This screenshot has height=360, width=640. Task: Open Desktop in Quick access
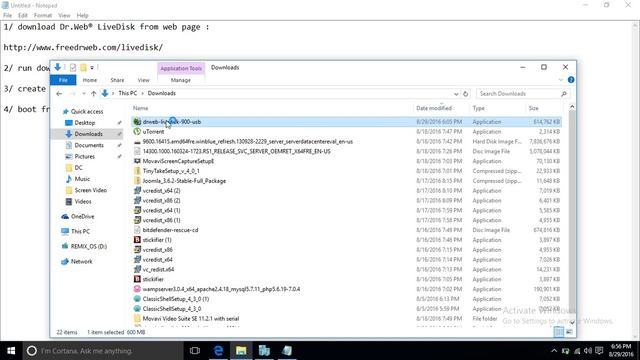pyautogui.click(x=84, y=122)
